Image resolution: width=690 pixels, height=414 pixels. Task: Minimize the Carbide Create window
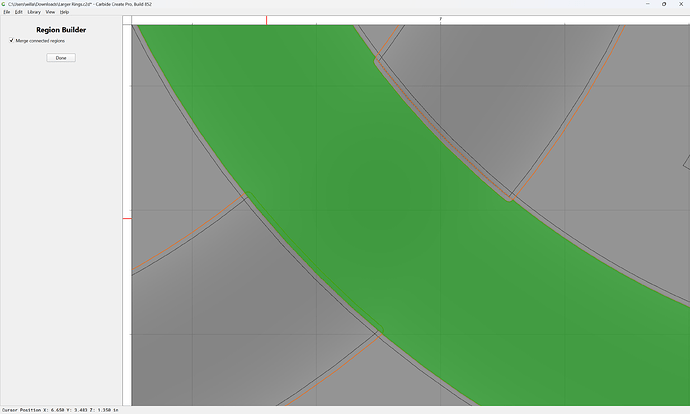click(648, 4)
